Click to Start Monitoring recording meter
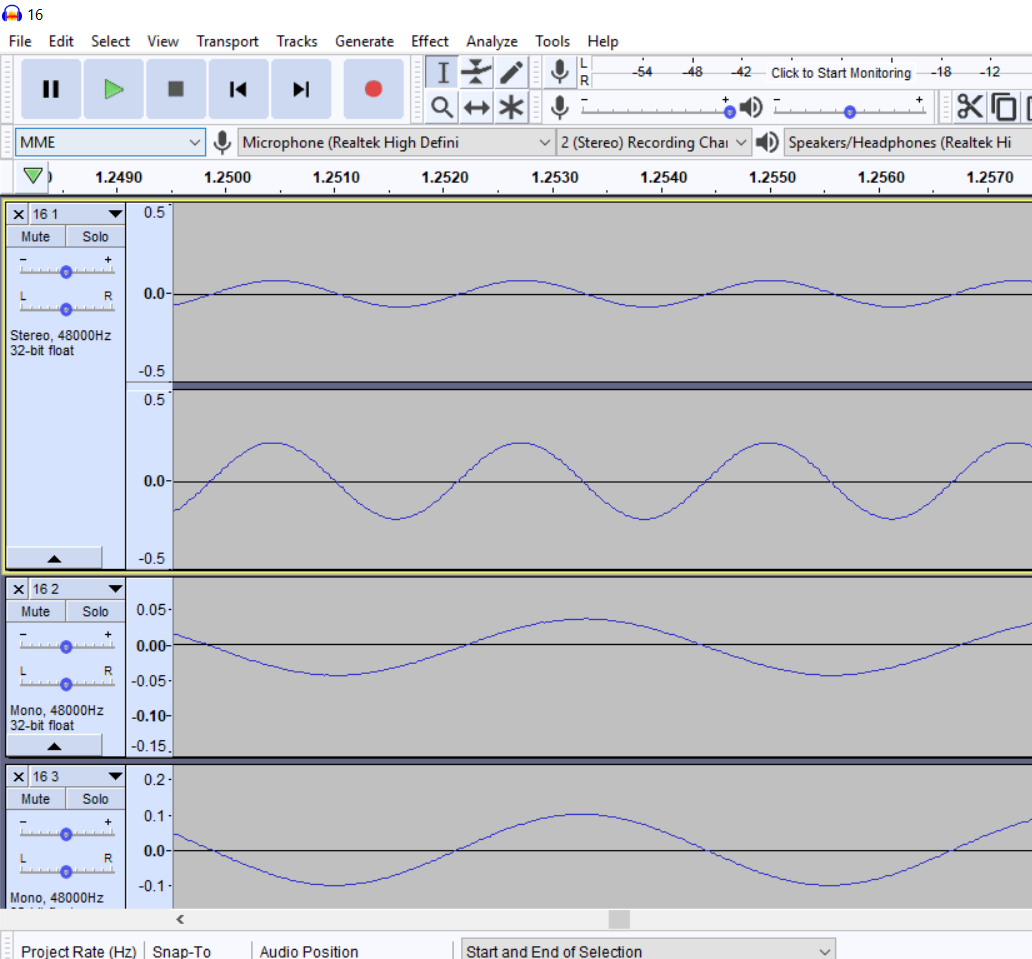Screen dimensions: 1032x959 click(840, 72)
